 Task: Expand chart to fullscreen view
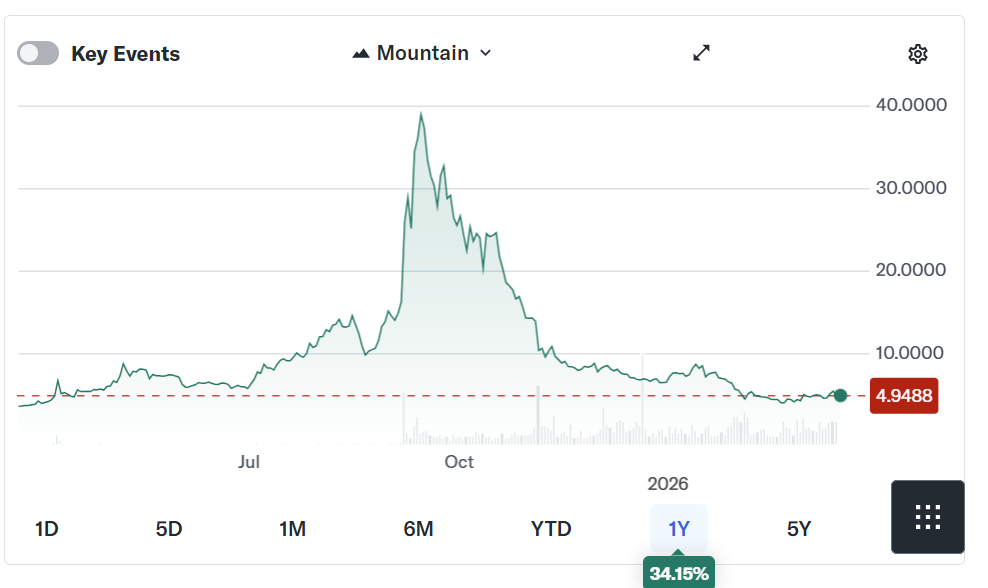point(702,52)
